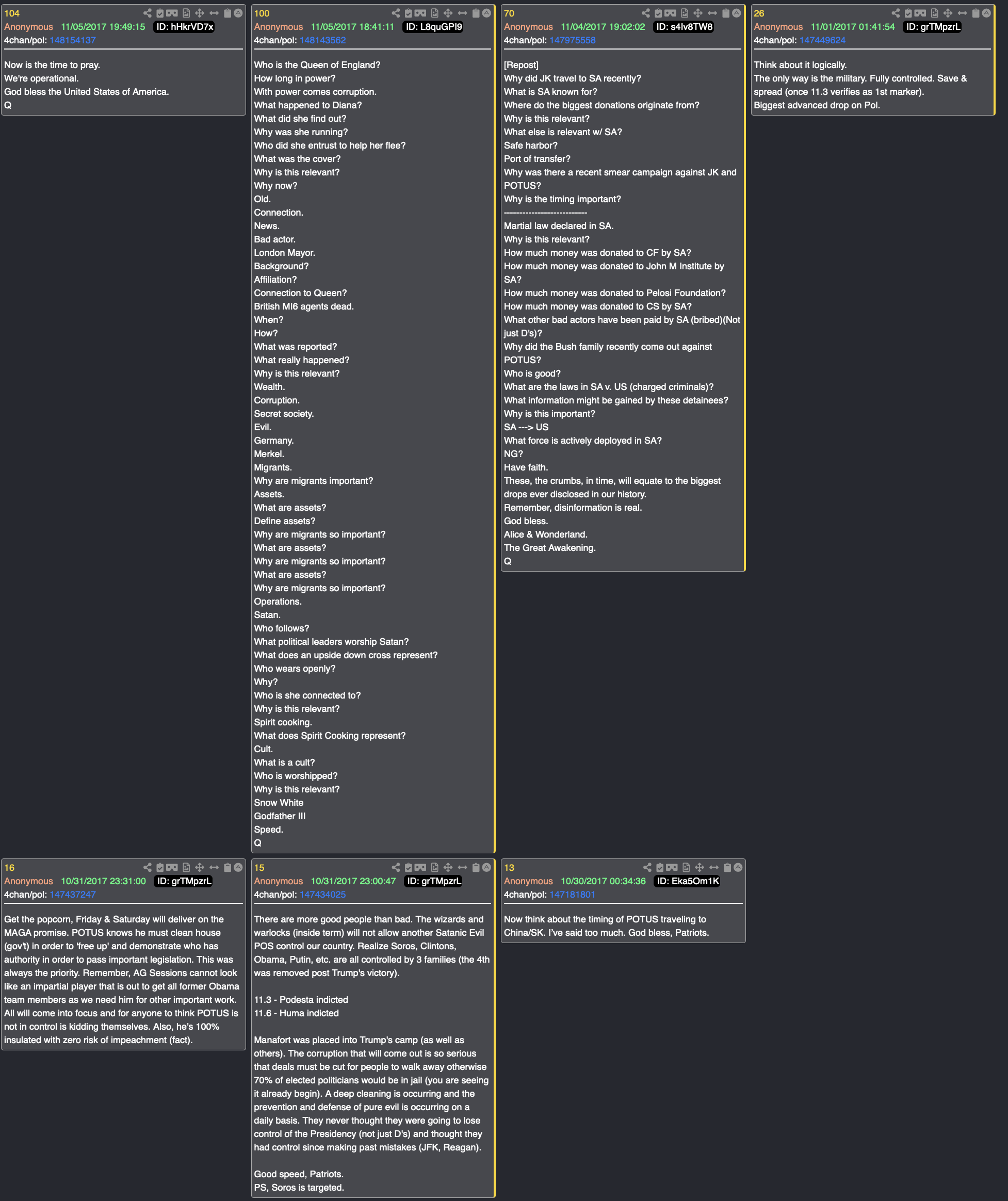This screenshot has height=1201, width=1008.
Task: Click the horizontal arrows icon on post 26
Action: 962,13
